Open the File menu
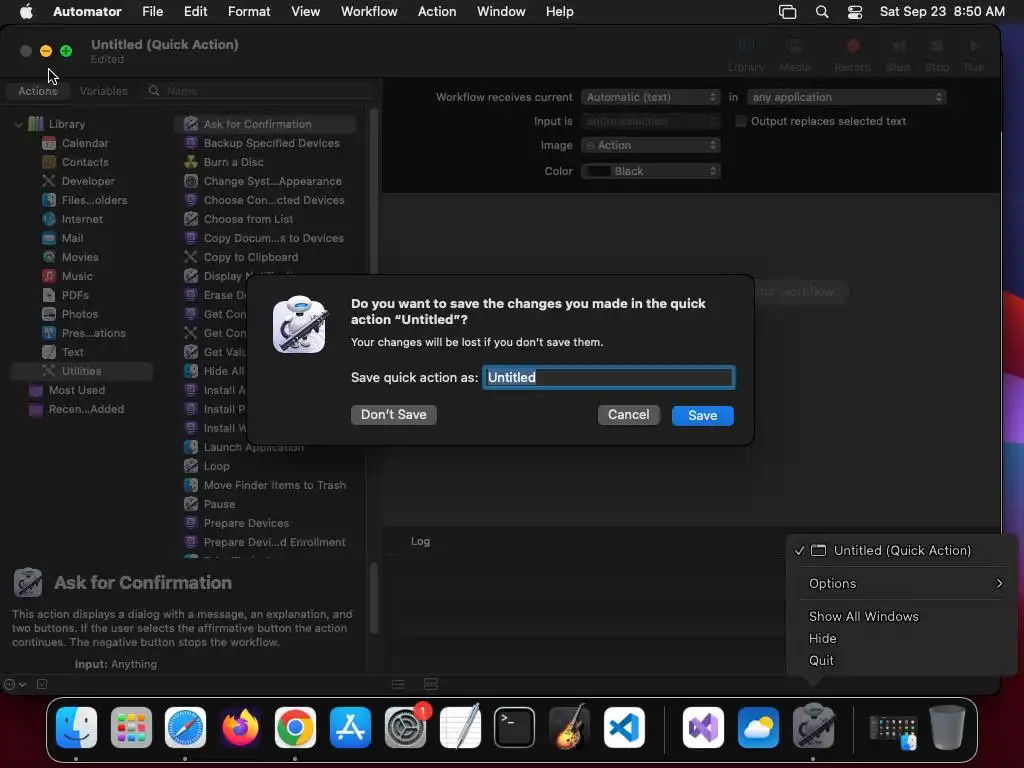The image size is (1024, 768). click(x=153, y=11)
